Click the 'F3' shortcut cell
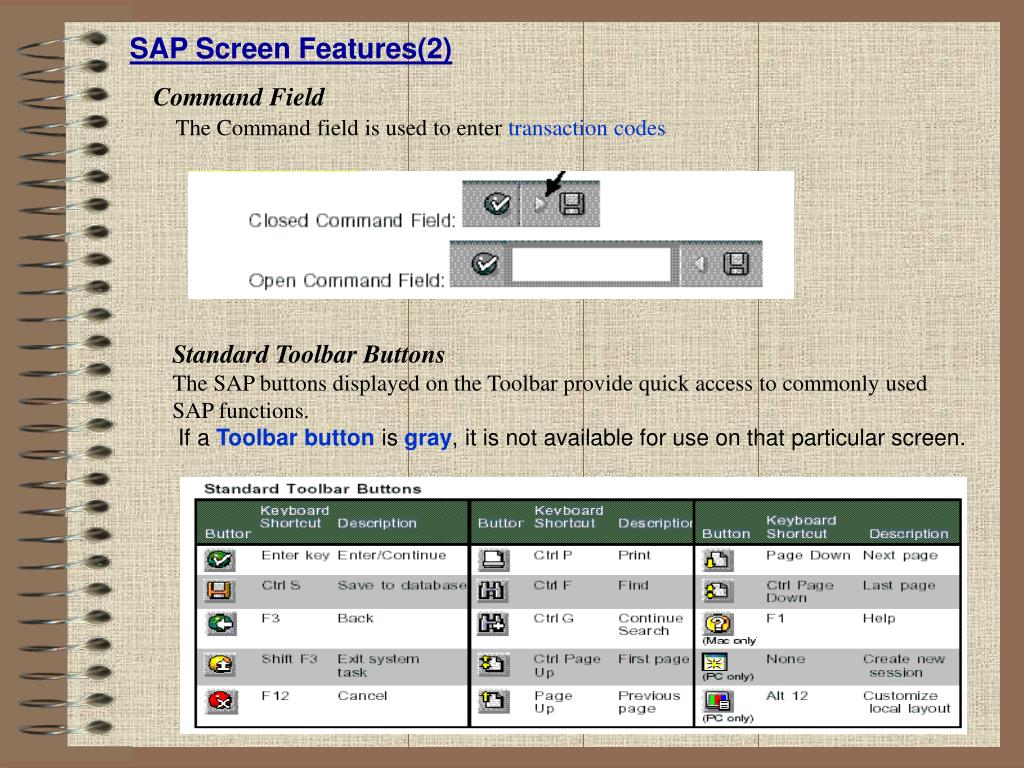The image size is (1024, 768). (270, 618)
